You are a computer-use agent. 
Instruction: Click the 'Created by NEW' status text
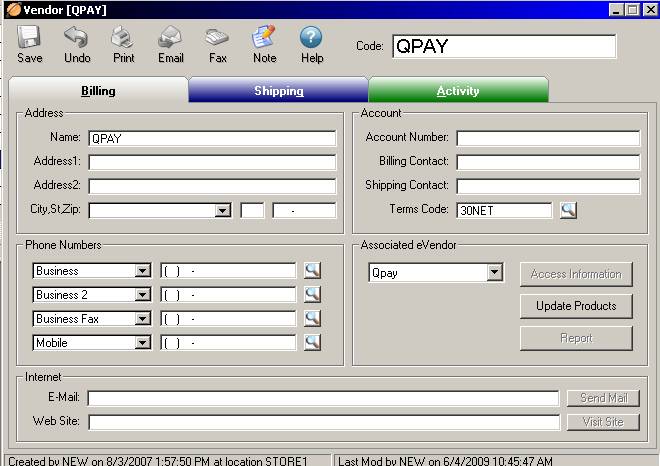(x=158, y=461)
